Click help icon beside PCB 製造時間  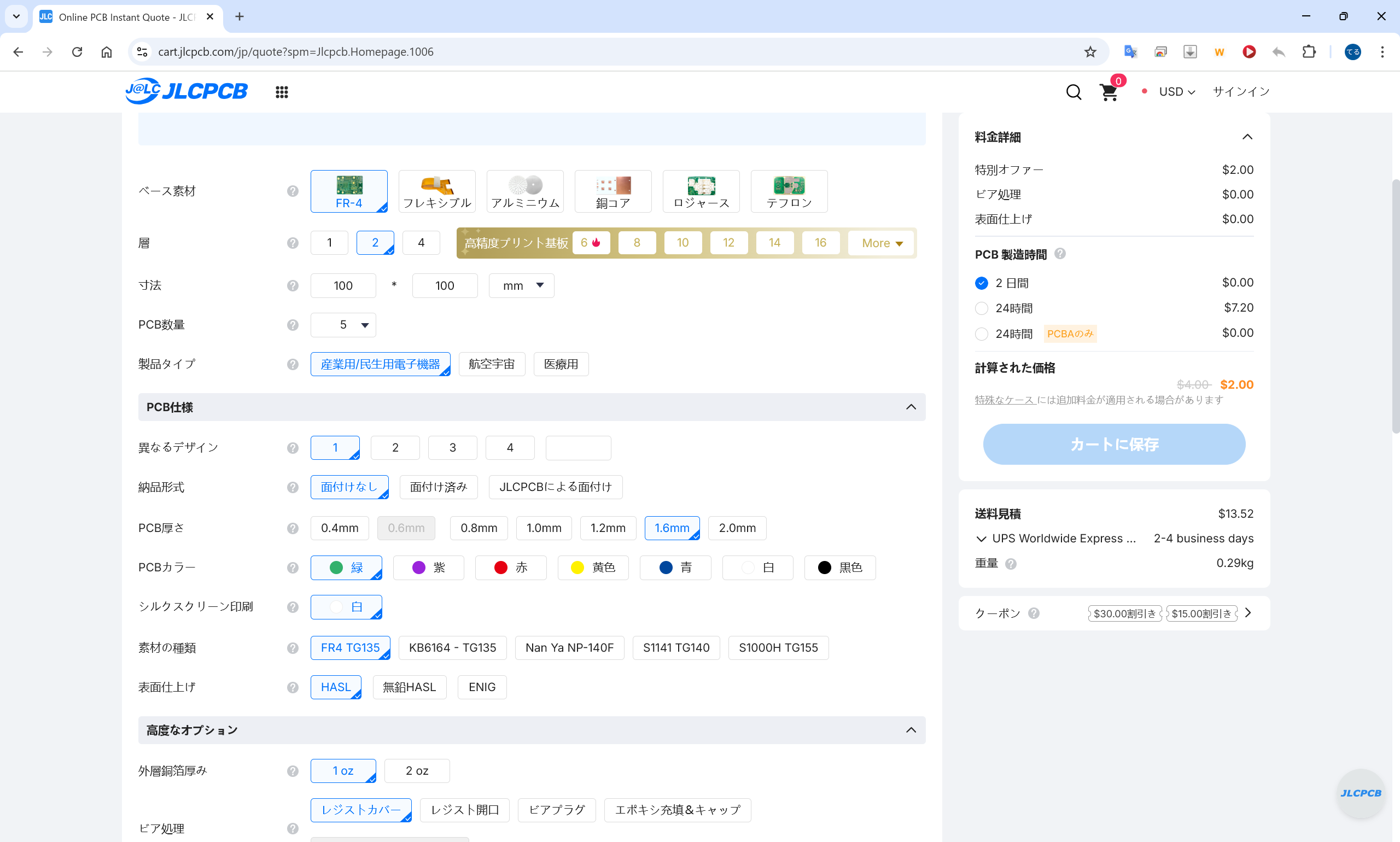[1060, 254]
